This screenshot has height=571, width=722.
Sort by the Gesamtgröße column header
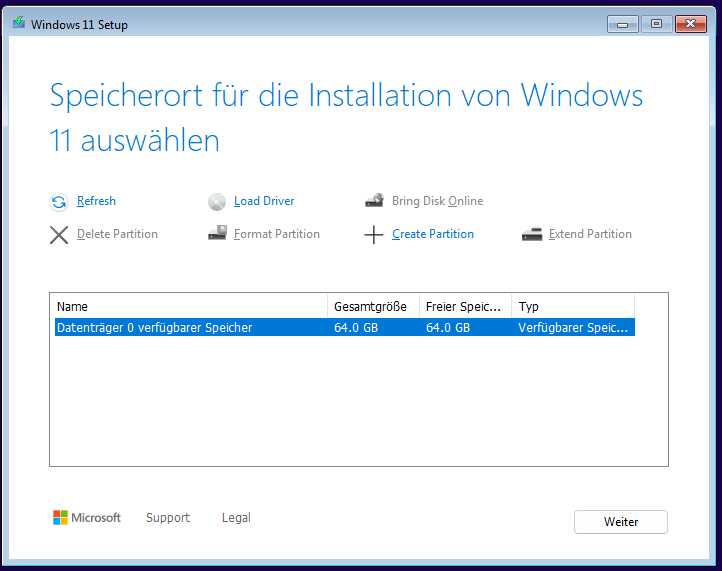[373, 307]
